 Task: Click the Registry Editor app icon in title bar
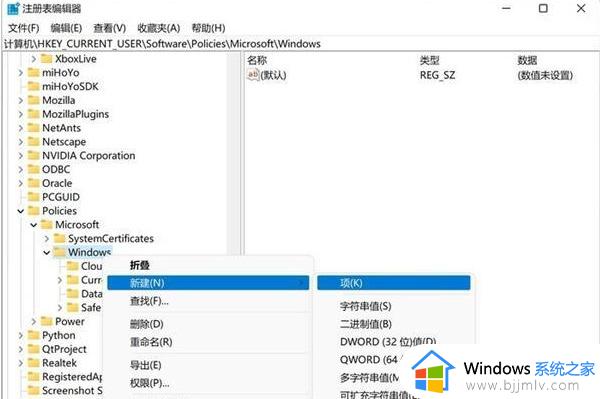(x=13, y=8)
